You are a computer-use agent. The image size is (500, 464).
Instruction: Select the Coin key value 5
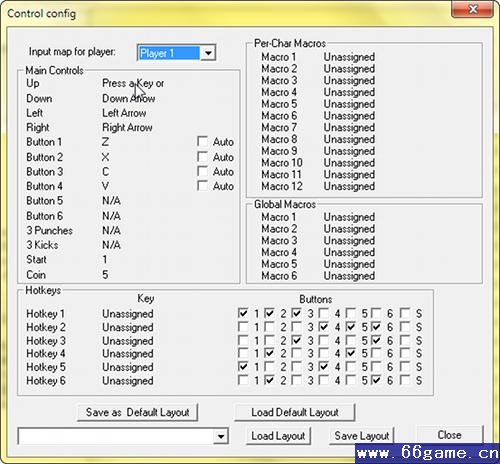[105, 275]
